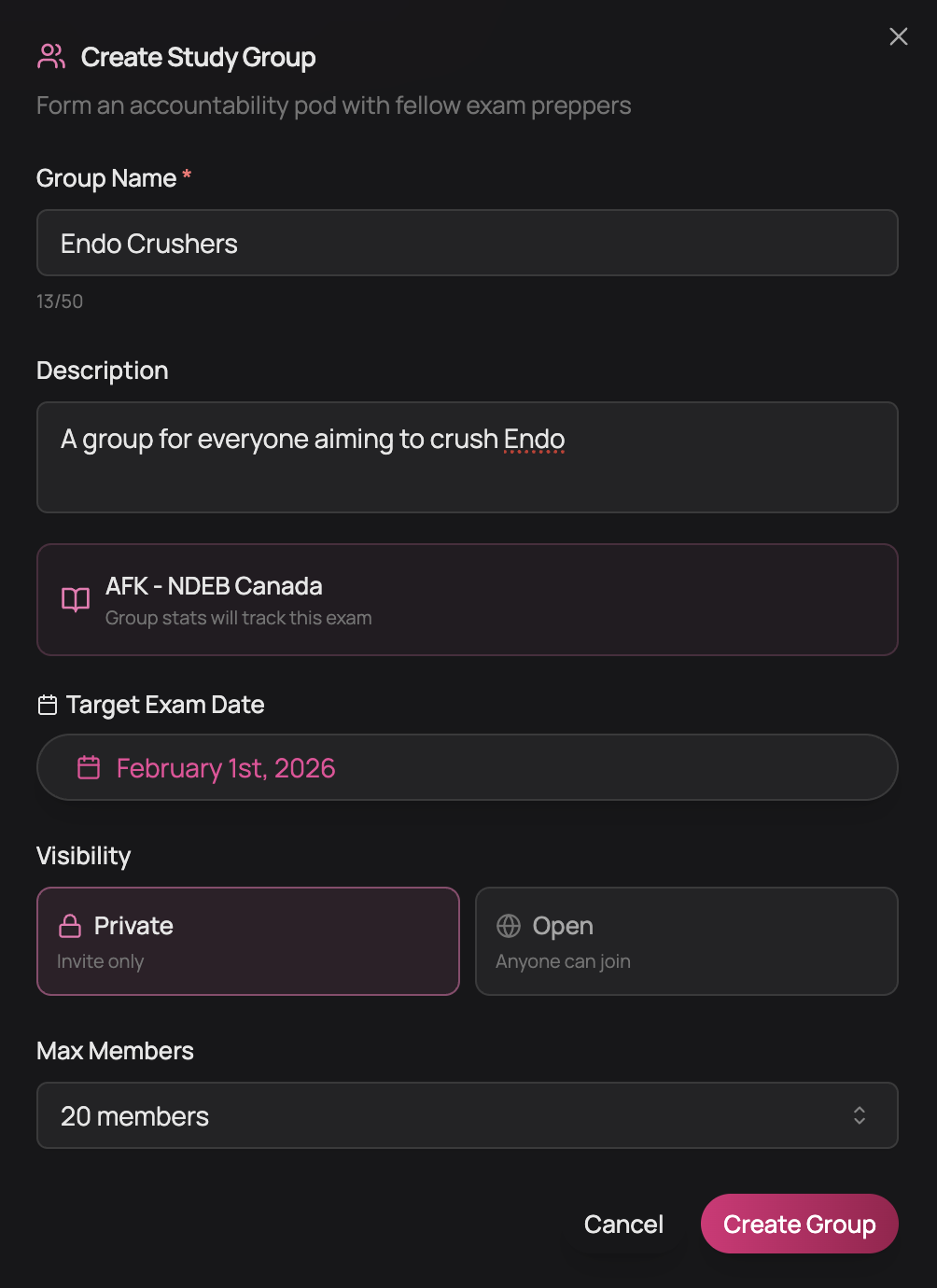937x1288 pixels.
Task: Click the study group people icon
Action: (51, 57)
